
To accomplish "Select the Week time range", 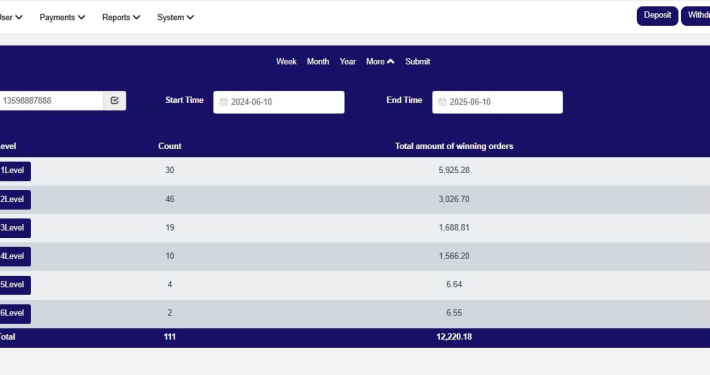I will pyautogui.click(x=286, y=62).
